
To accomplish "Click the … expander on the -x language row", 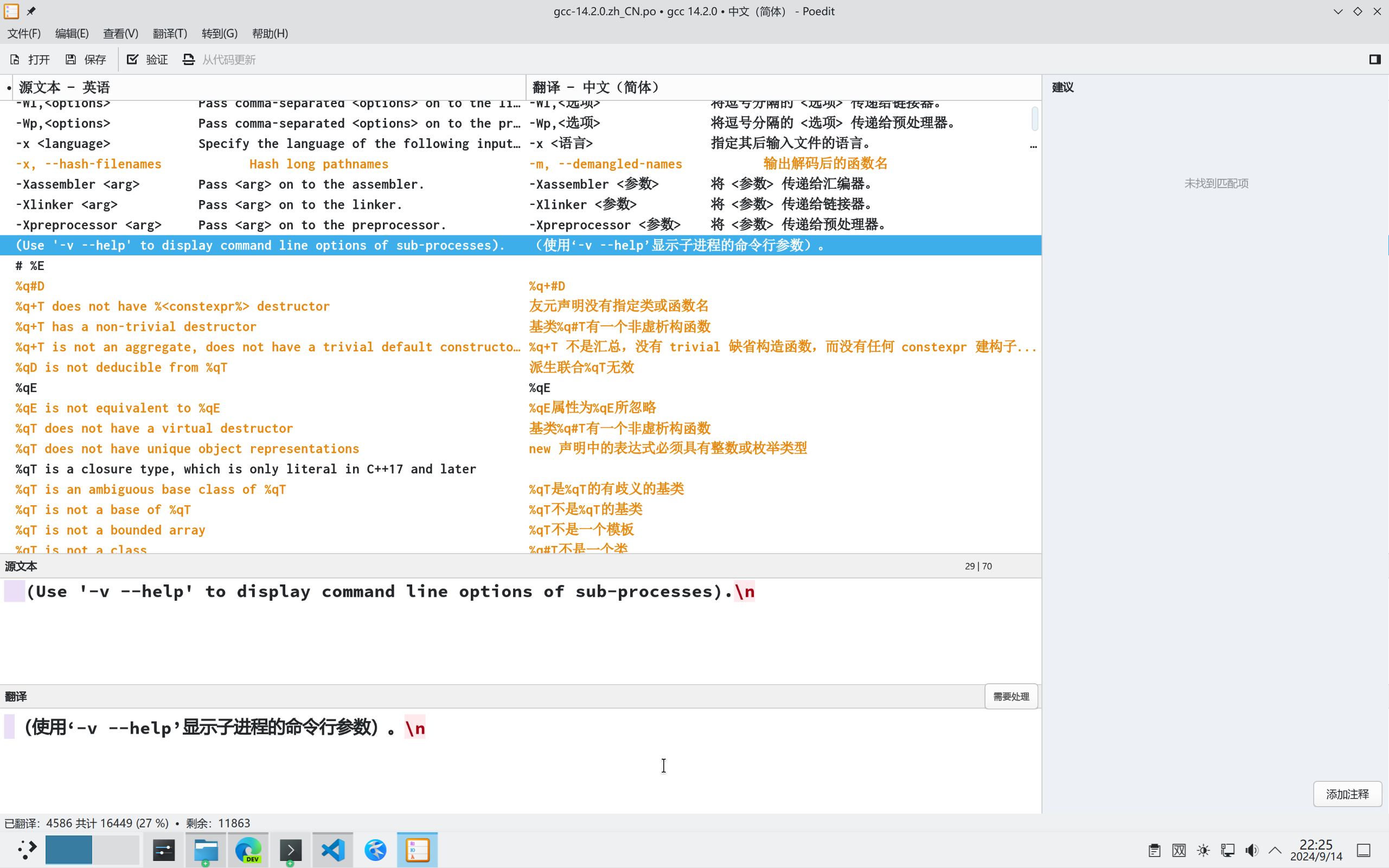I will coord(1033,146).
